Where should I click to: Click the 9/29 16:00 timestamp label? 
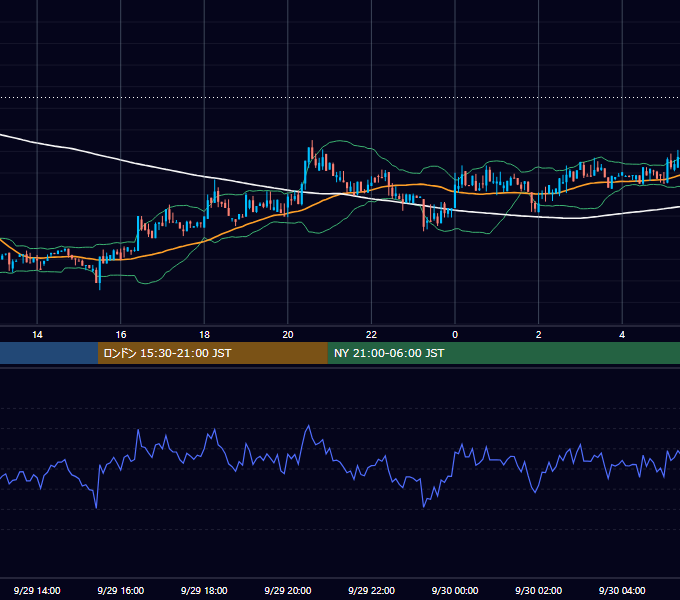pyautogui.click(x=121, y=590)
